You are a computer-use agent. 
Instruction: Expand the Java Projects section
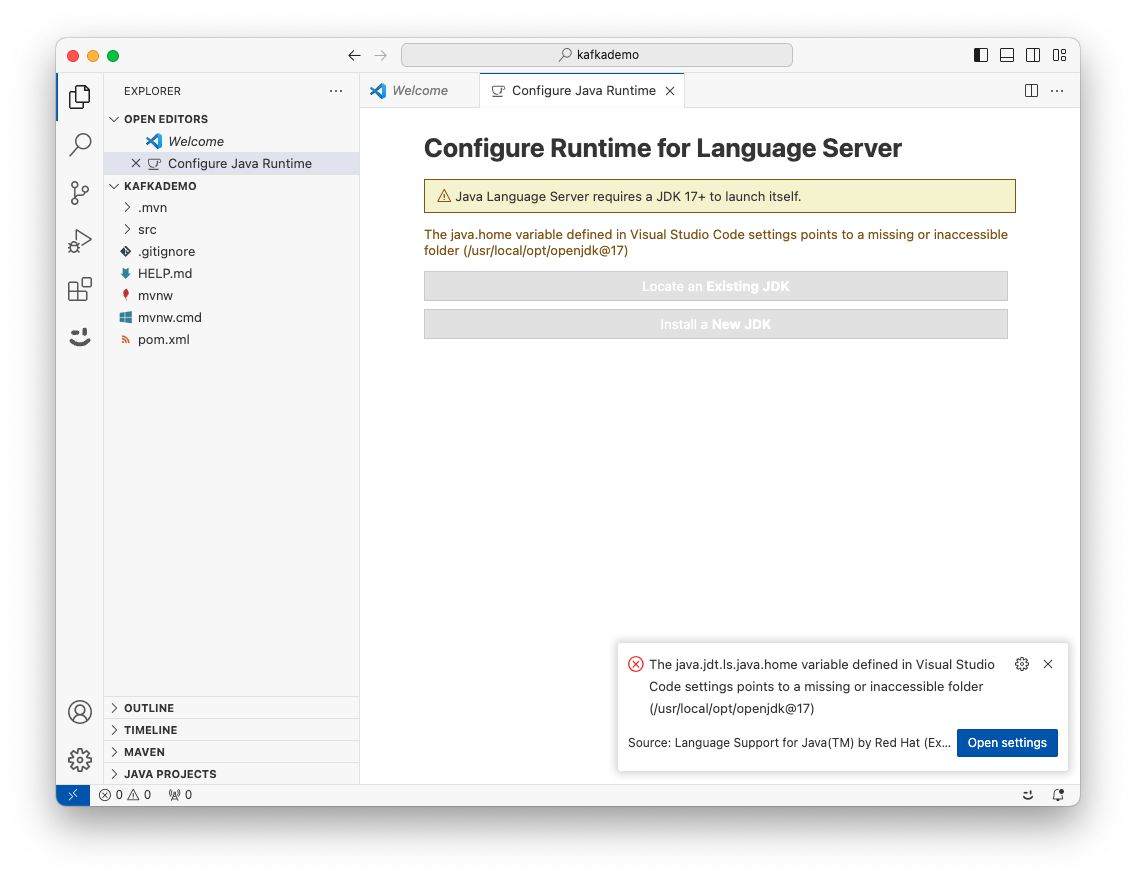tap(232, 774)
